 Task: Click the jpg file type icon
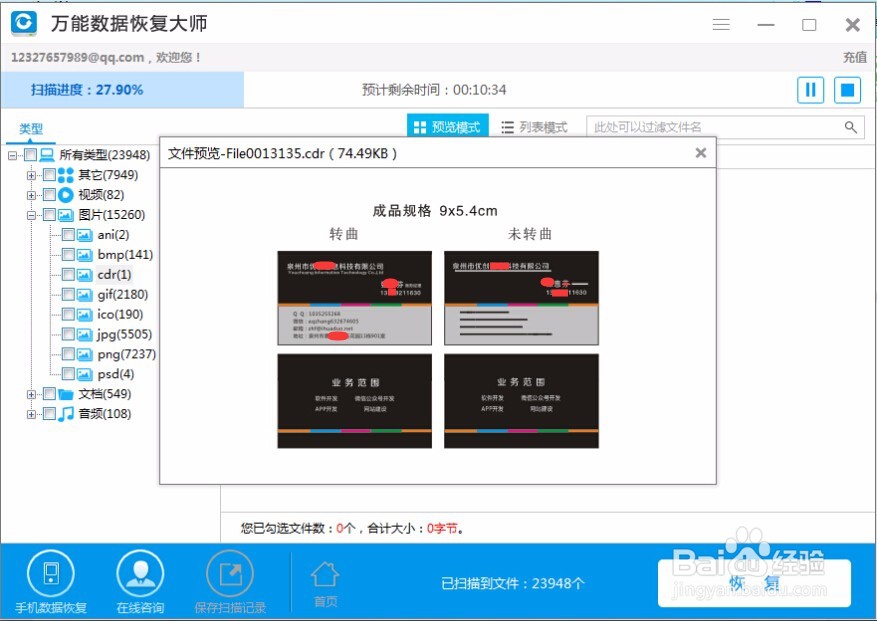pyautogui.click(x=84, y=335)
